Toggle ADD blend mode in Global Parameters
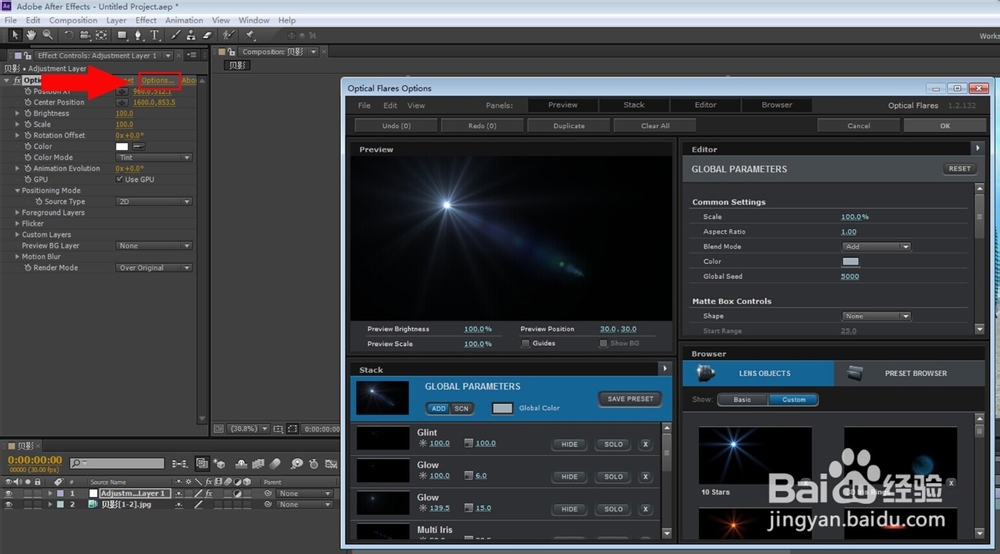 tap(438, 409)
